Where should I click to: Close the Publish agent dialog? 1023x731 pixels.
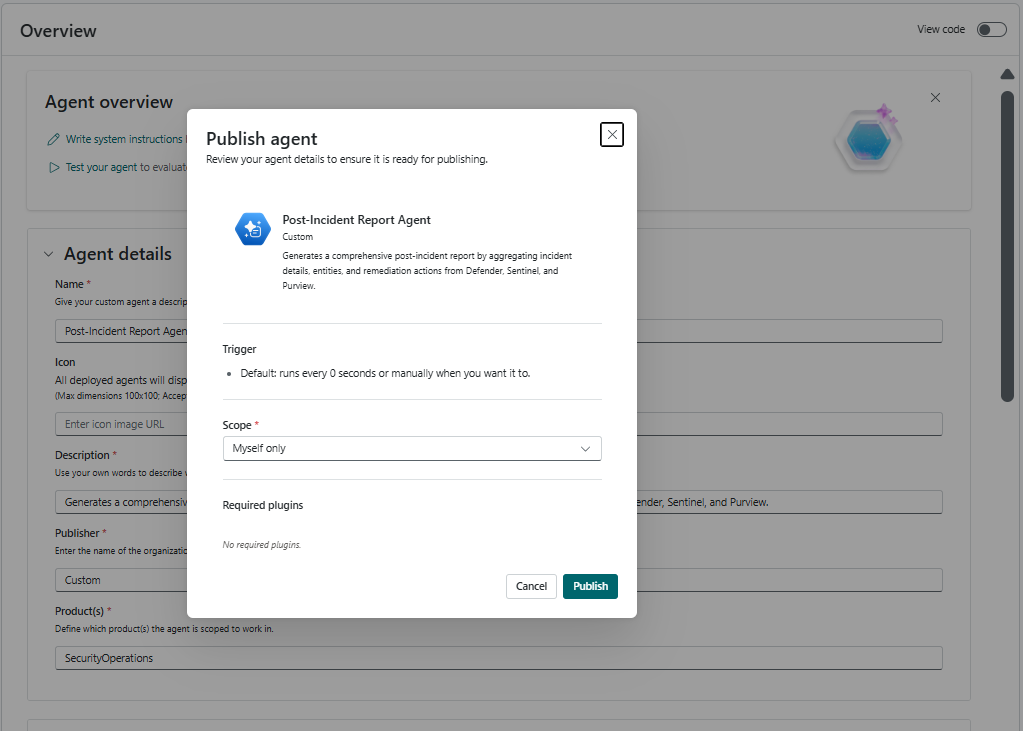coord(611,134)
